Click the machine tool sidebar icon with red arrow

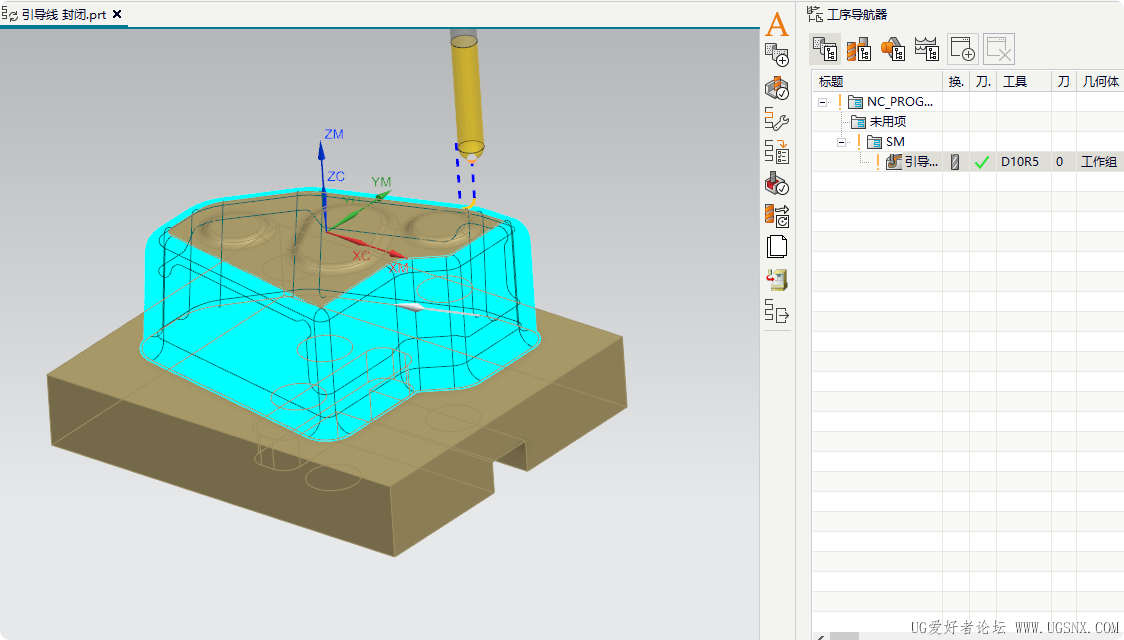(x=776, y=280)
